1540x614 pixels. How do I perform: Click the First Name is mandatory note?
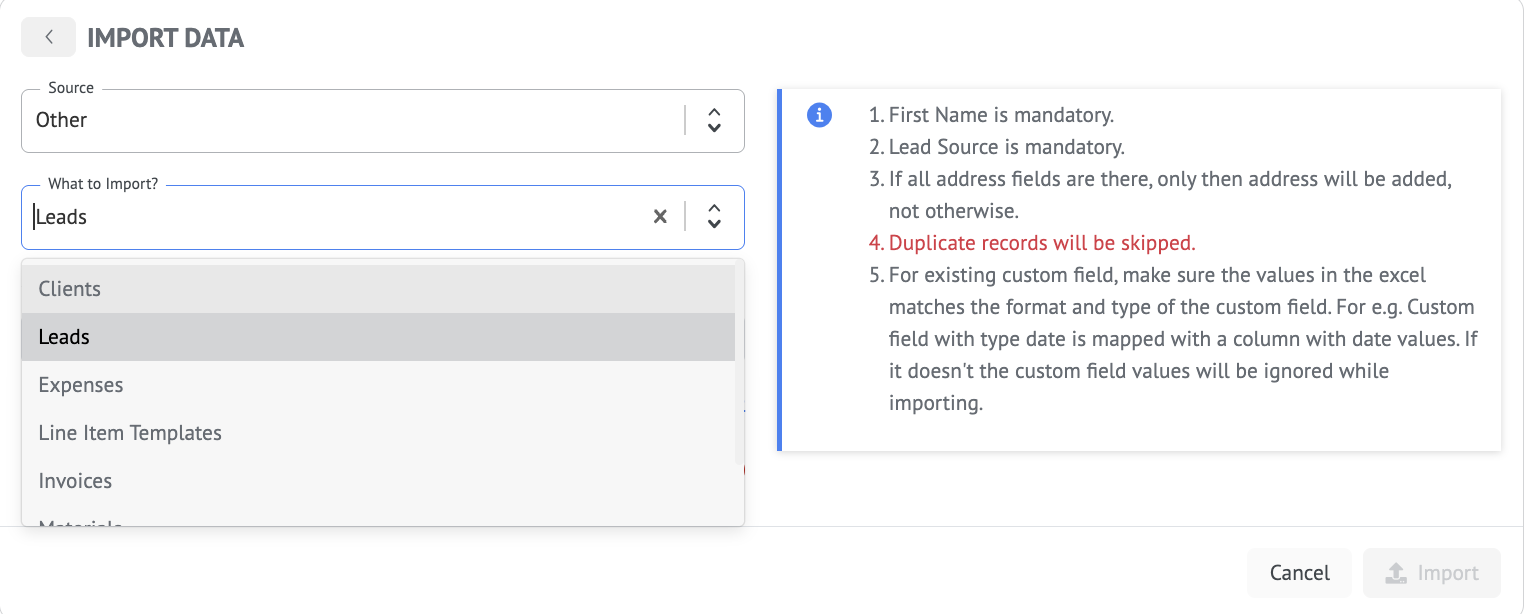click(x=1001, y=115)
